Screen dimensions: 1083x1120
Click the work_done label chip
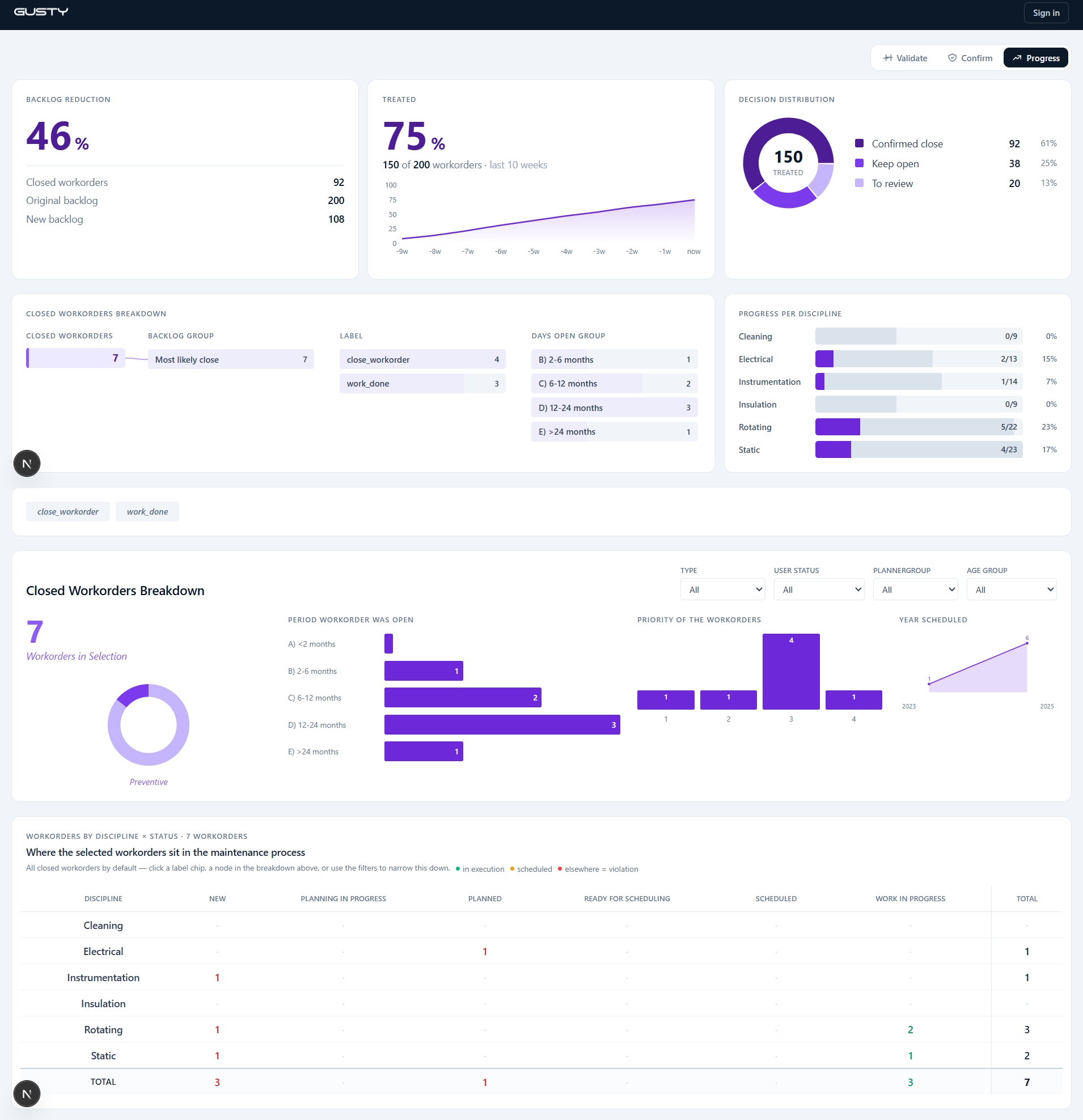(x=147, y=512)
